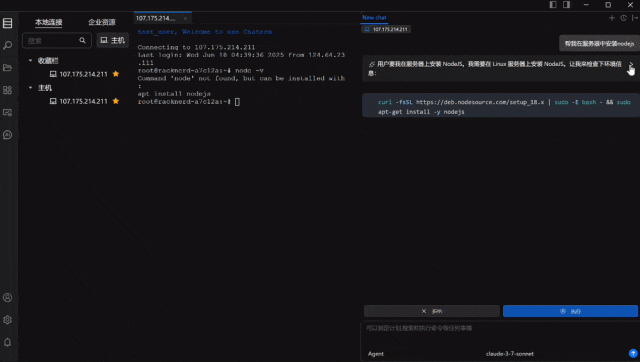Collapse the 收藏栏 tree group
The height and width of the screenshot is (362, 640).
coord(30,60)
